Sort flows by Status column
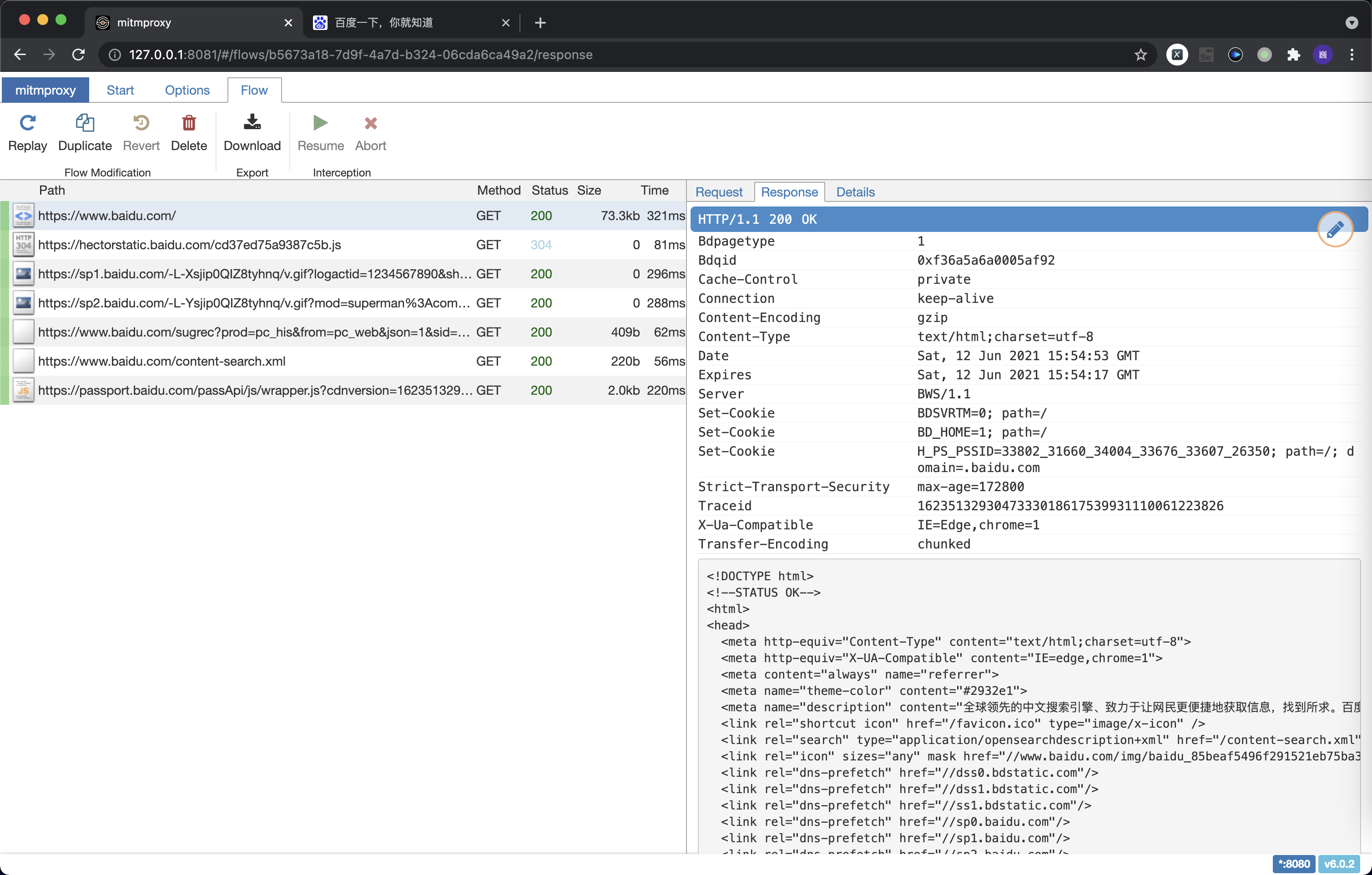Viewport: 1372px width, 875px height. tap(549, 190)
